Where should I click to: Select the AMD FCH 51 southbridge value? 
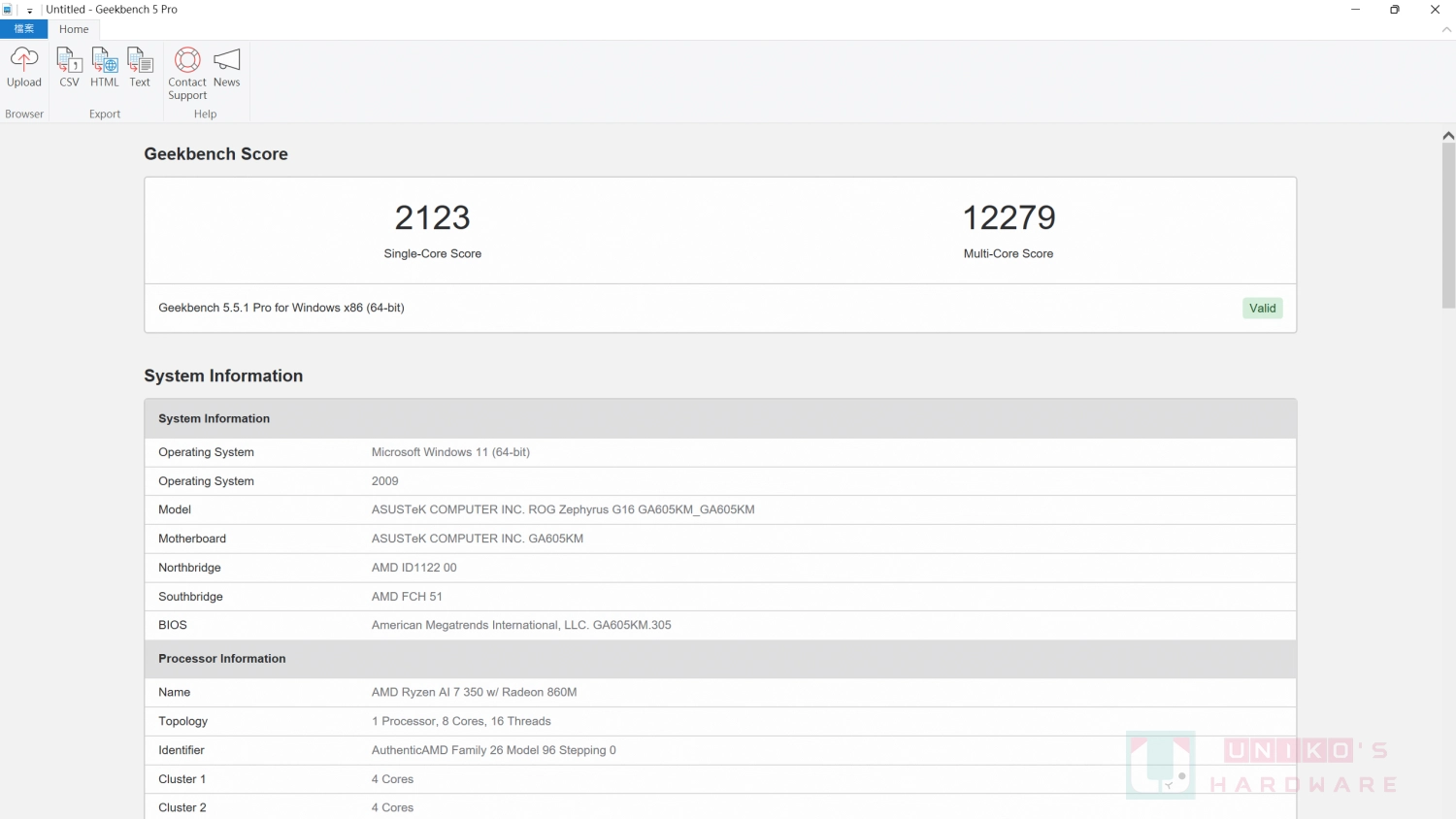[x=407, y=597]
